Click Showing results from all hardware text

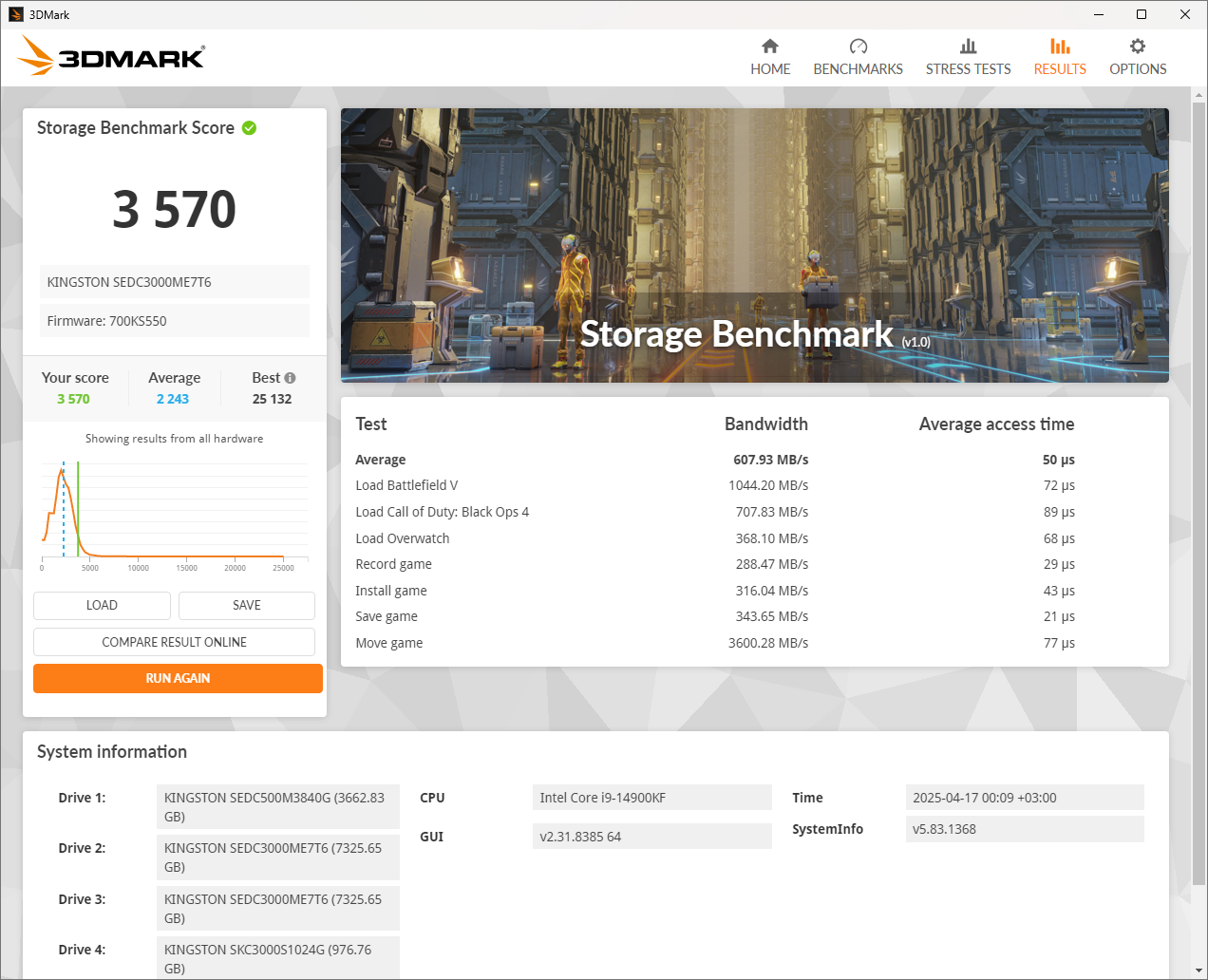pos(175,439)
